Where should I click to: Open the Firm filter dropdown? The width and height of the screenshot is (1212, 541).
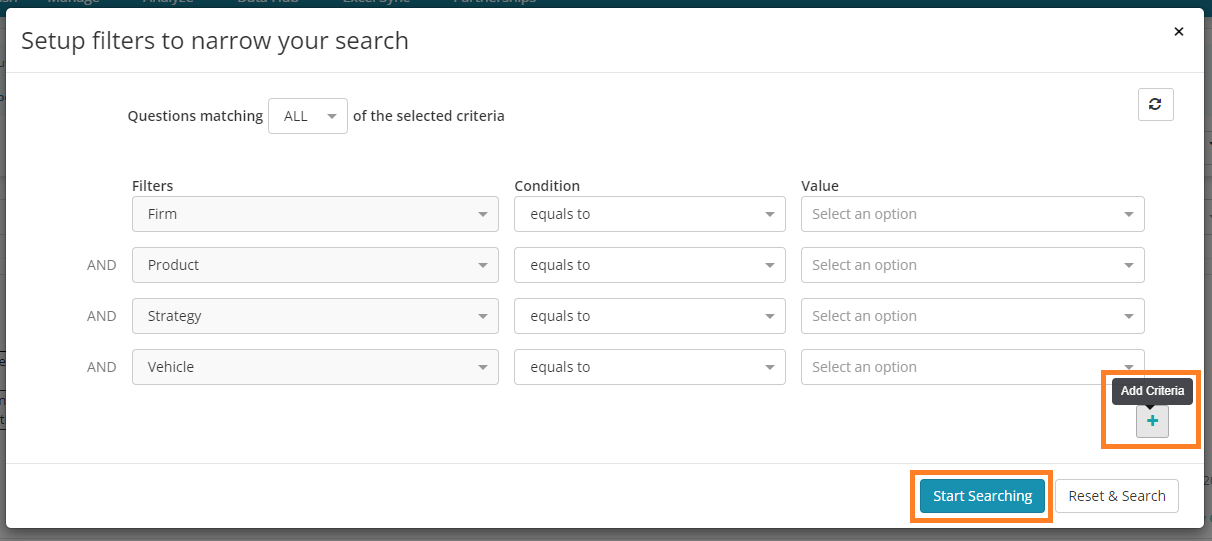(x=315, y=214)
